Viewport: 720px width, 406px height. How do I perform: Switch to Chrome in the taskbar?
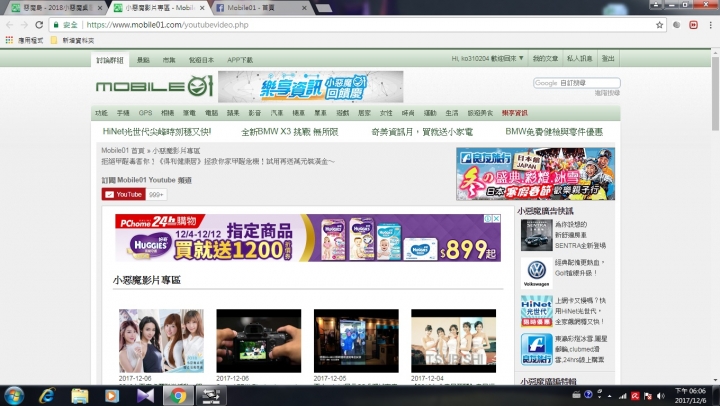[x=178, y=395]
